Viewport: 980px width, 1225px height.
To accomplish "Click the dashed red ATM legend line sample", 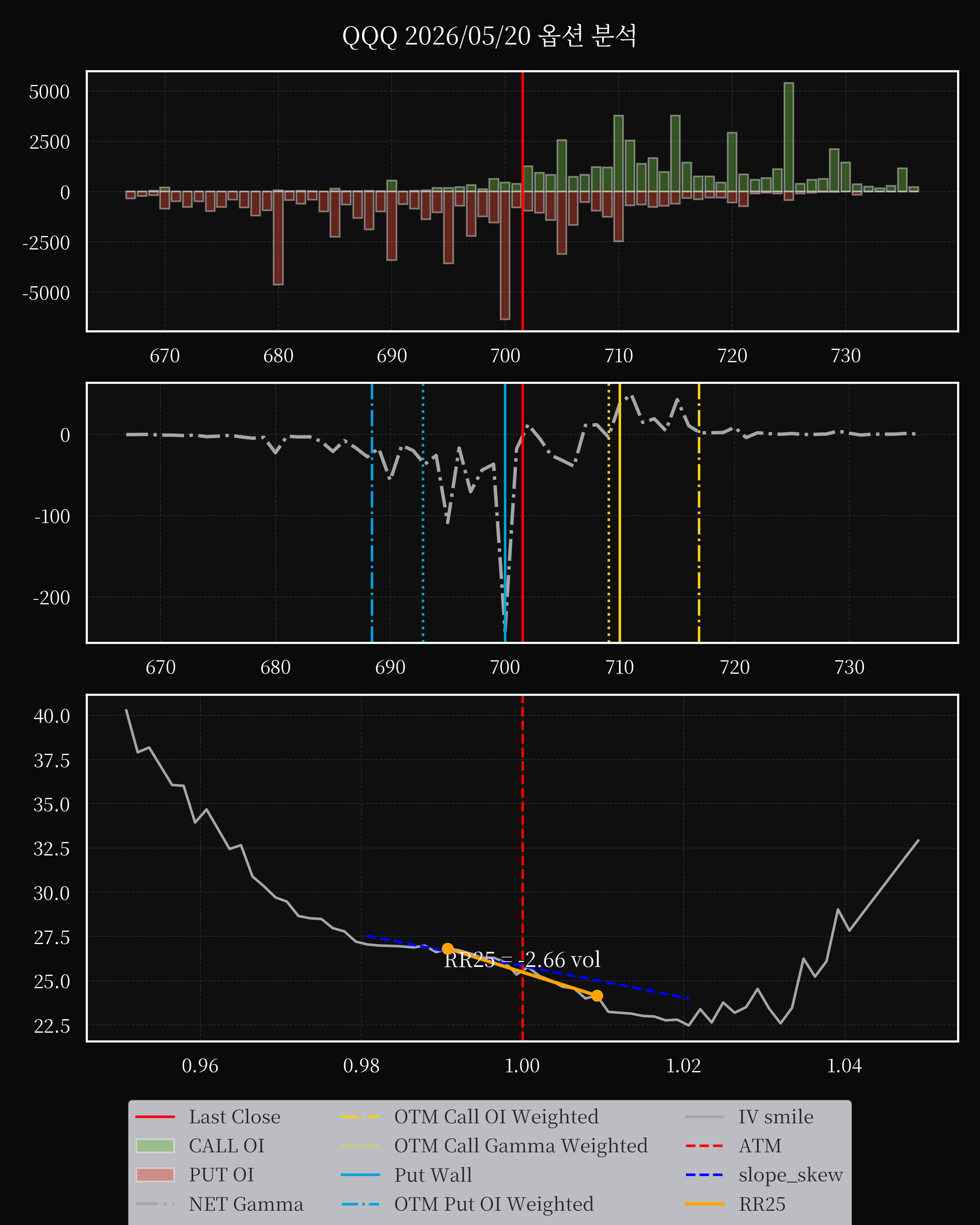I will pos(704,1145).
